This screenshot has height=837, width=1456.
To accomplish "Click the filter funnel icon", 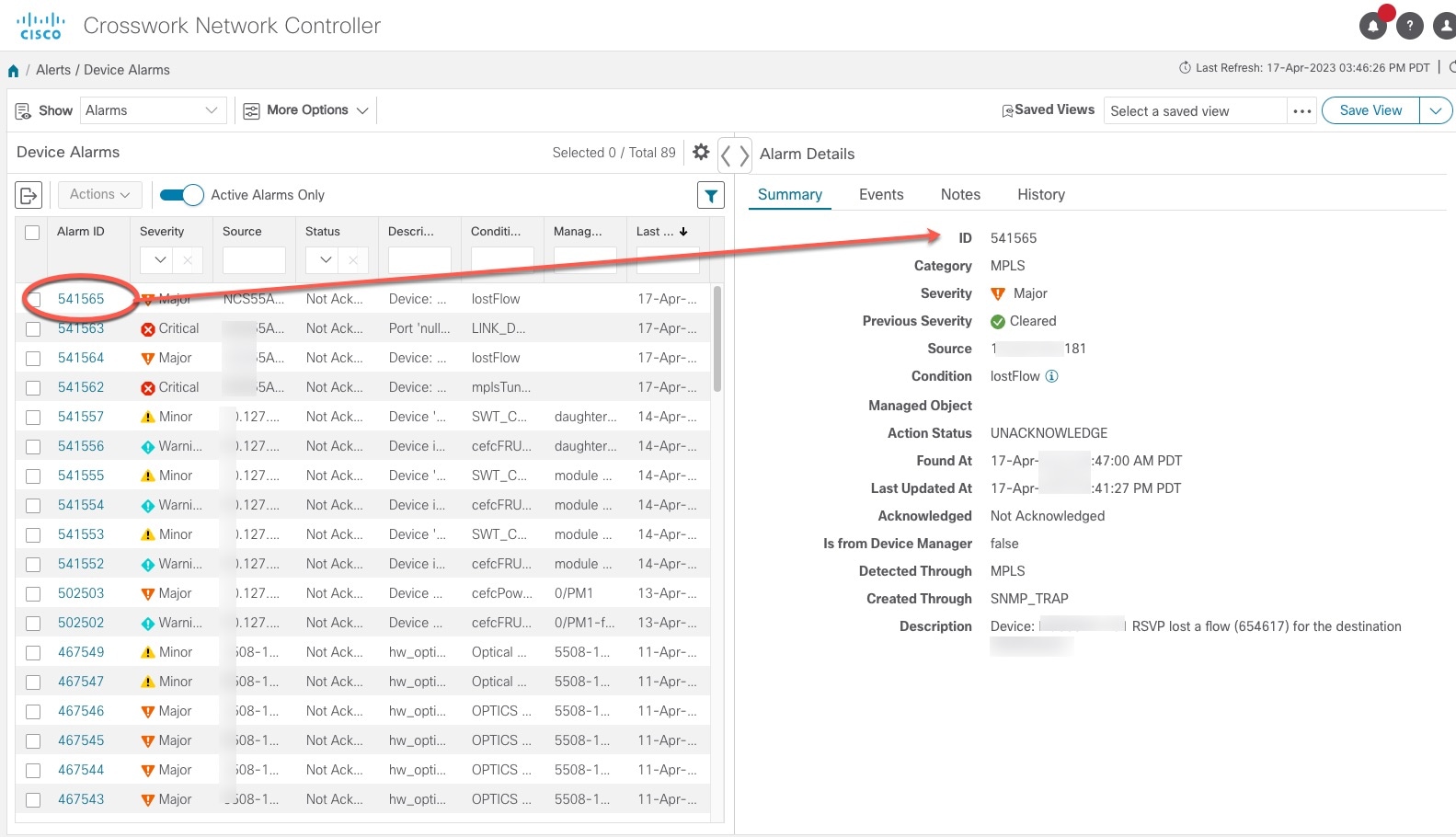I will pyautogui.click(x=711, y=195).
